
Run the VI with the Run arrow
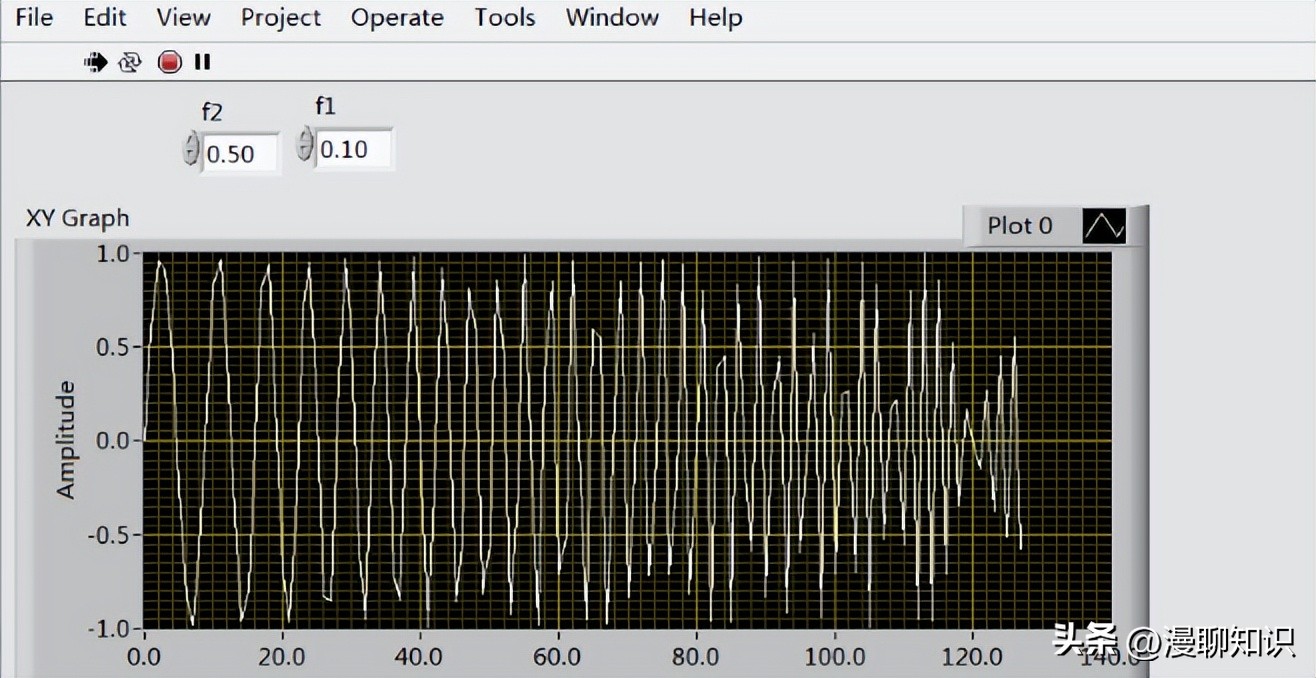95,61
